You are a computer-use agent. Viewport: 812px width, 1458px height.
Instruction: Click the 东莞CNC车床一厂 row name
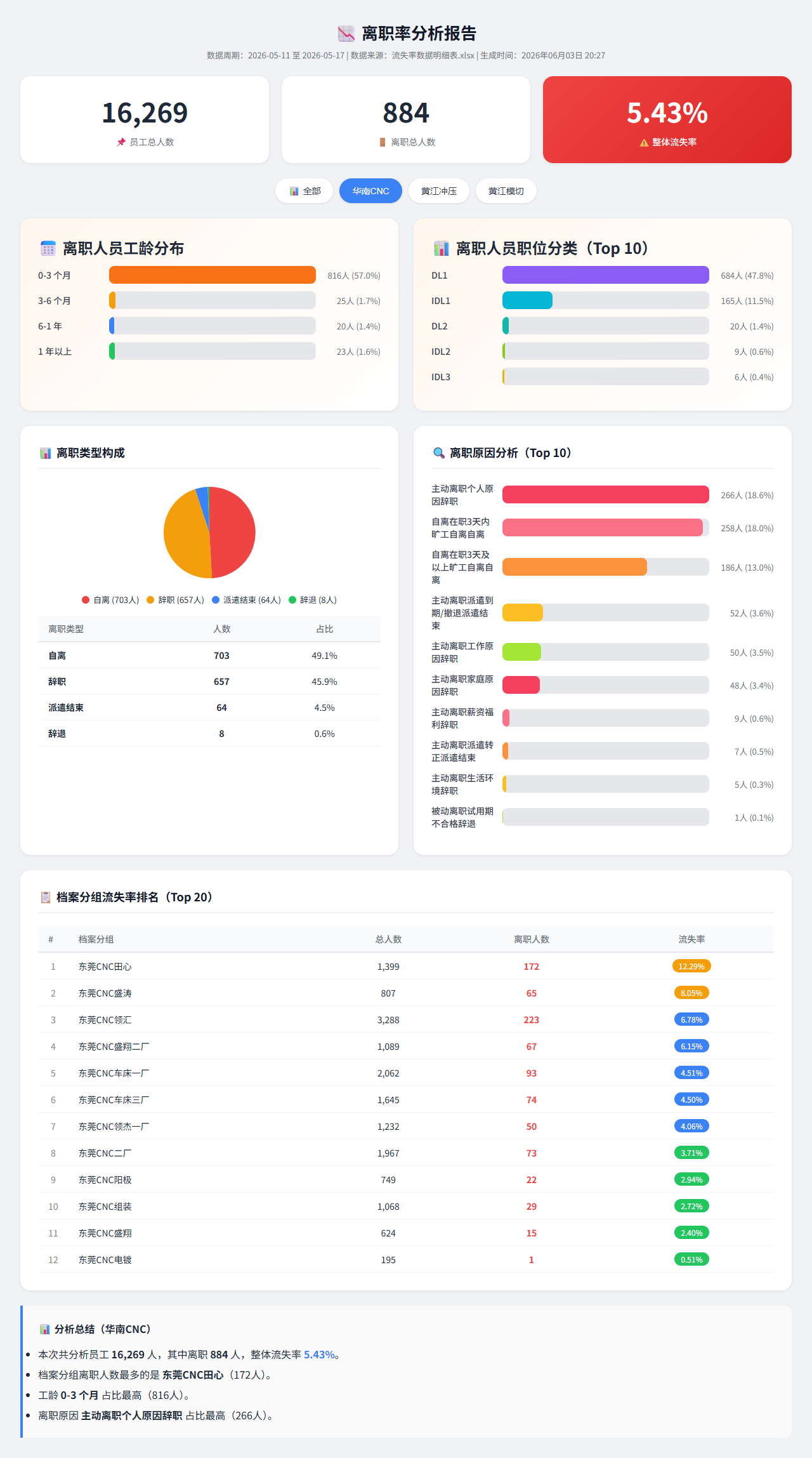[114, 1073]
